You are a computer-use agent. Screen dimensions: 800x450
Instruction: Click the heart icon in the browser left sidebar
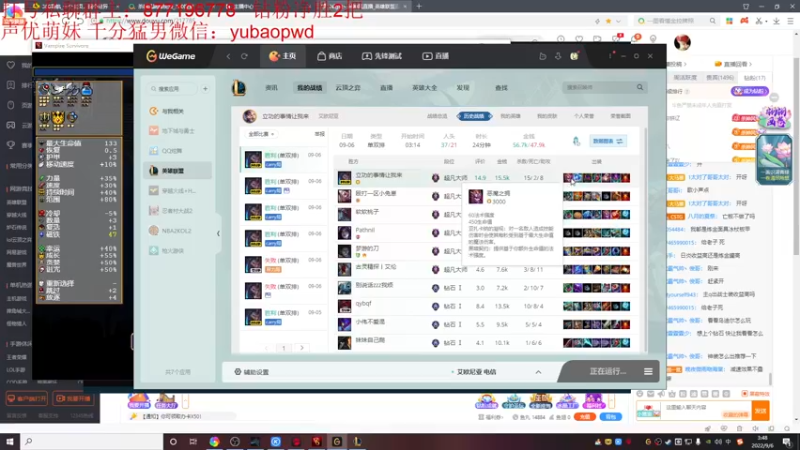[11, 65]
